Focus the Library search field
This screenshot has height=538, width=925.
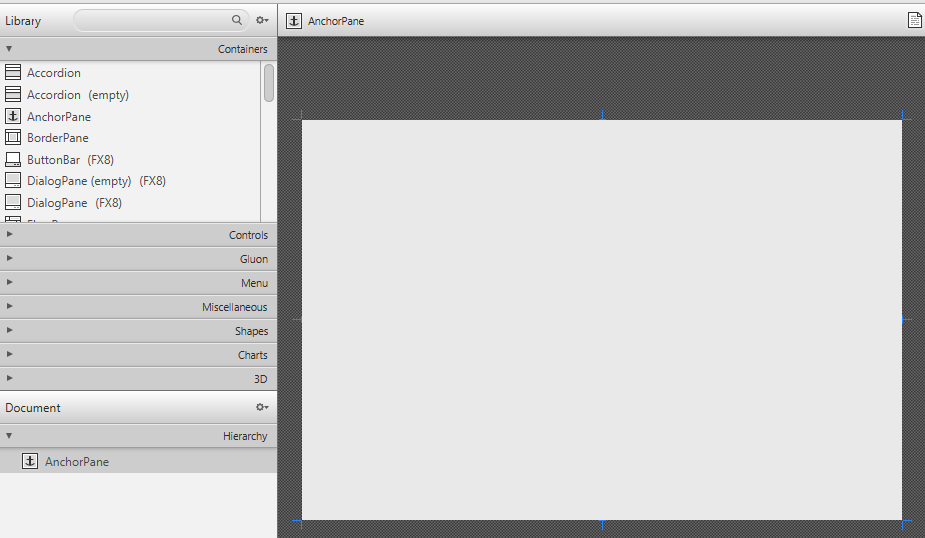pyautogui.click(x=160, y=20)
